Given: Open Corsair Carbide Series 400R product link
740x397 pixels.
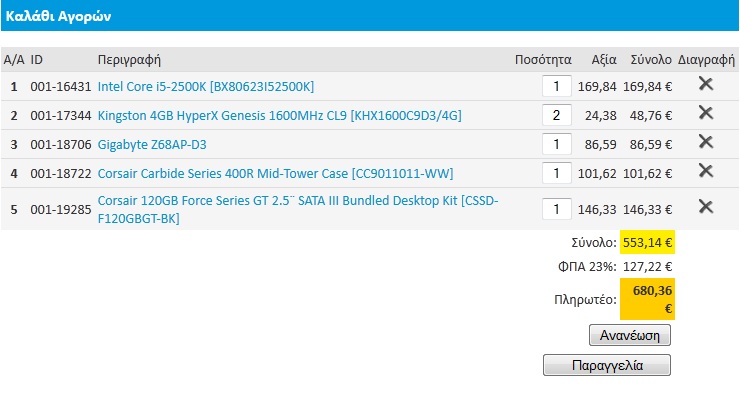Looking at the screenshot, I should 275,173.
